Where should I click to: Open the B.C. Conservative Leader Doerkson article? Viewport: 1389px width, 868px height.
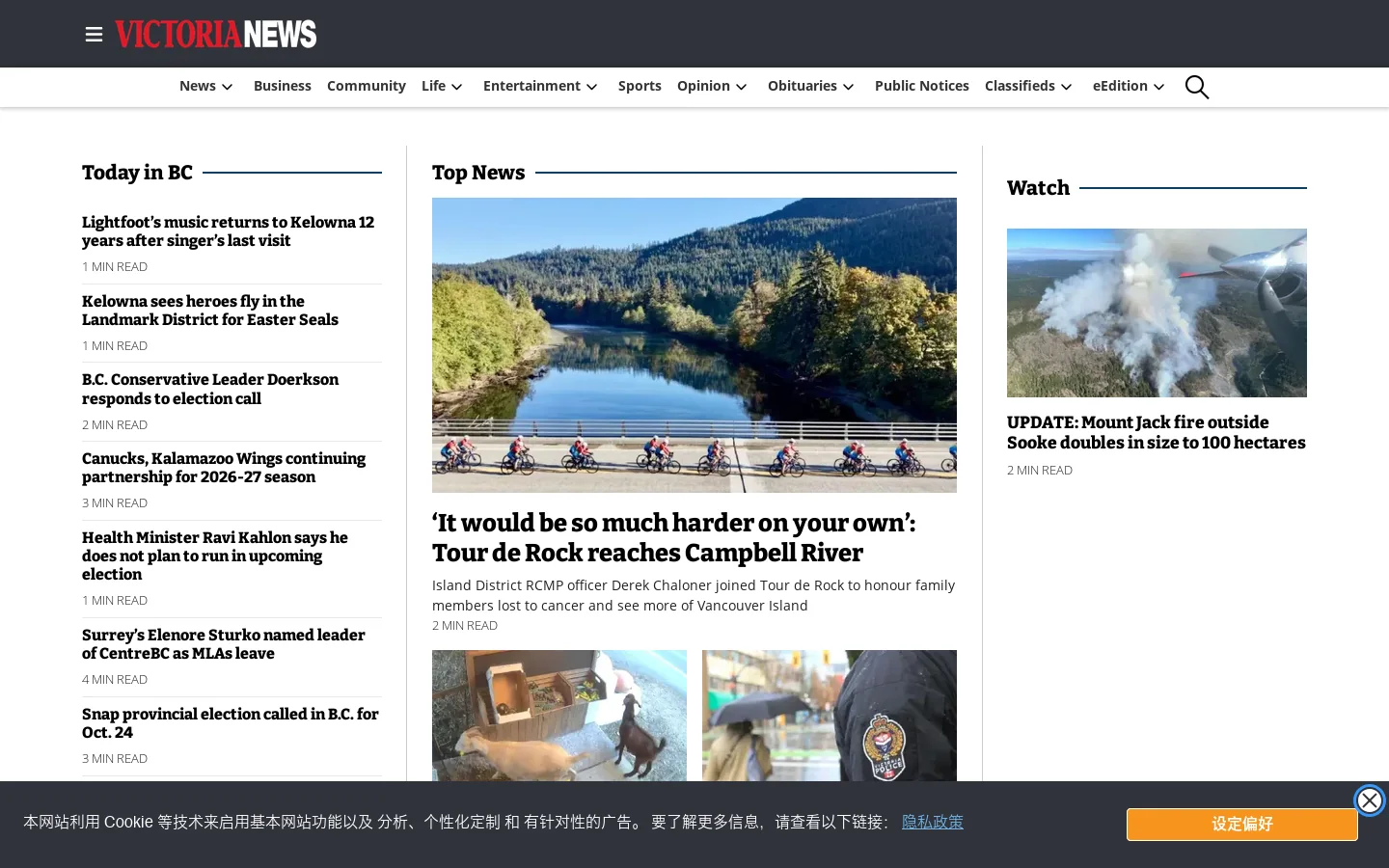pos(210,389)
